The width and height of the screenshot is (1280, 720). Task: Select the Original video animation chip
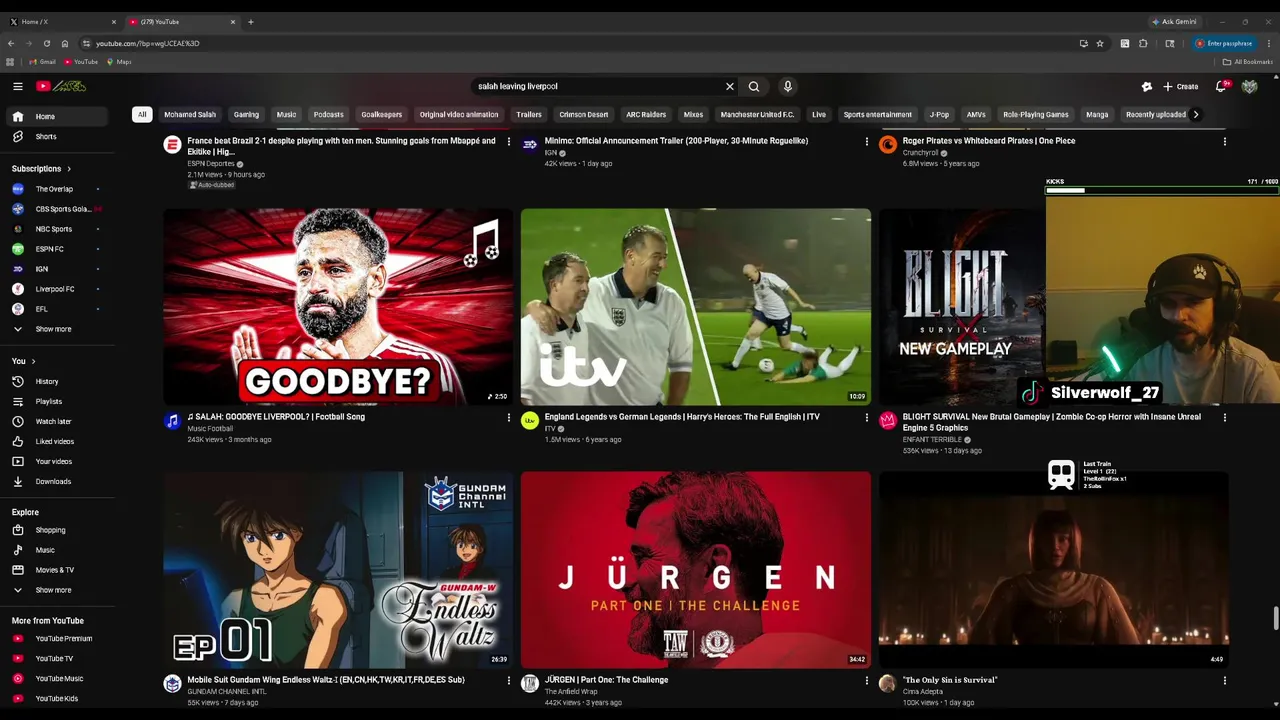point(459,114)
